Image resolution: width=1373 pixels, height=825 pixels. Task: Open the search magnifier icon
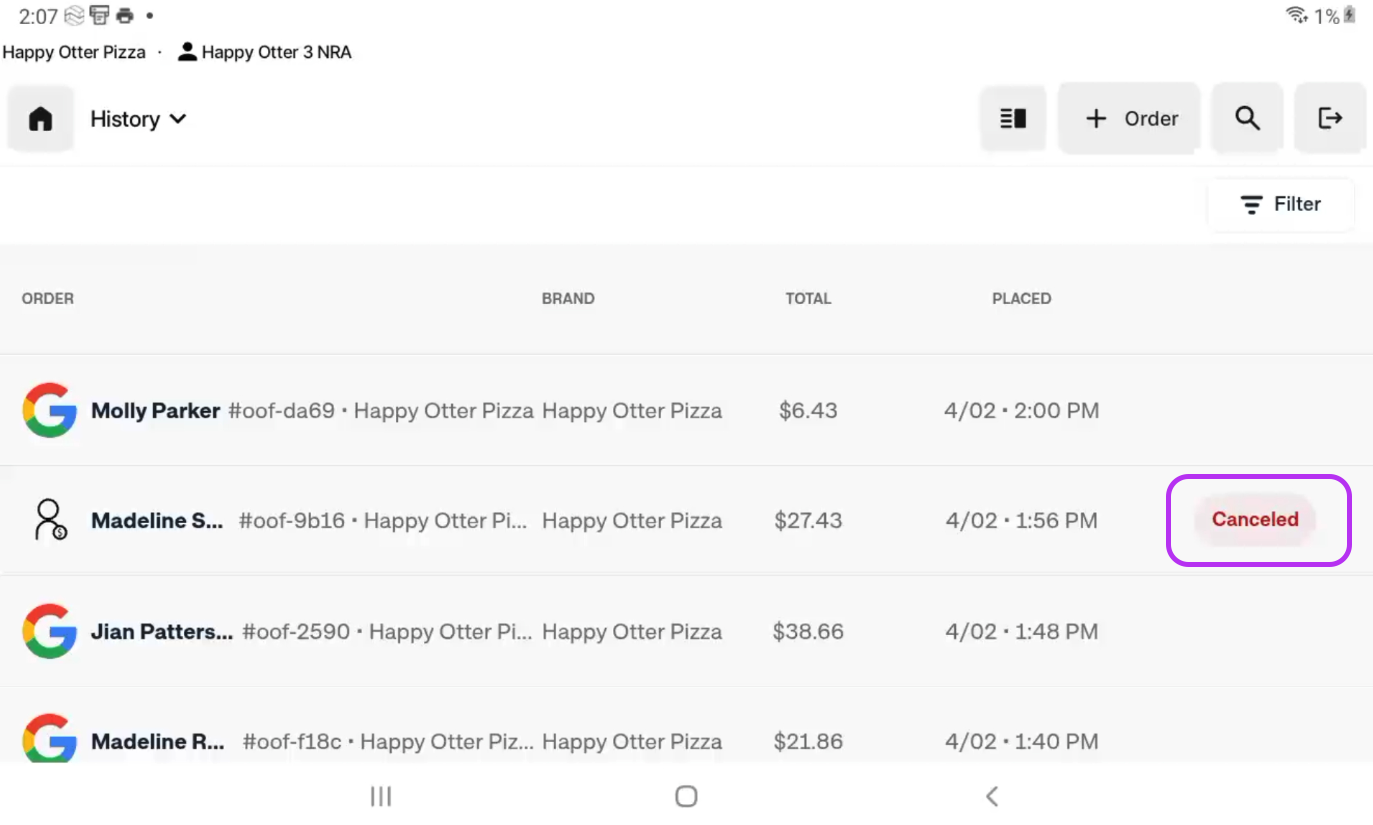pyautogui.click(x=1247, y=119)
